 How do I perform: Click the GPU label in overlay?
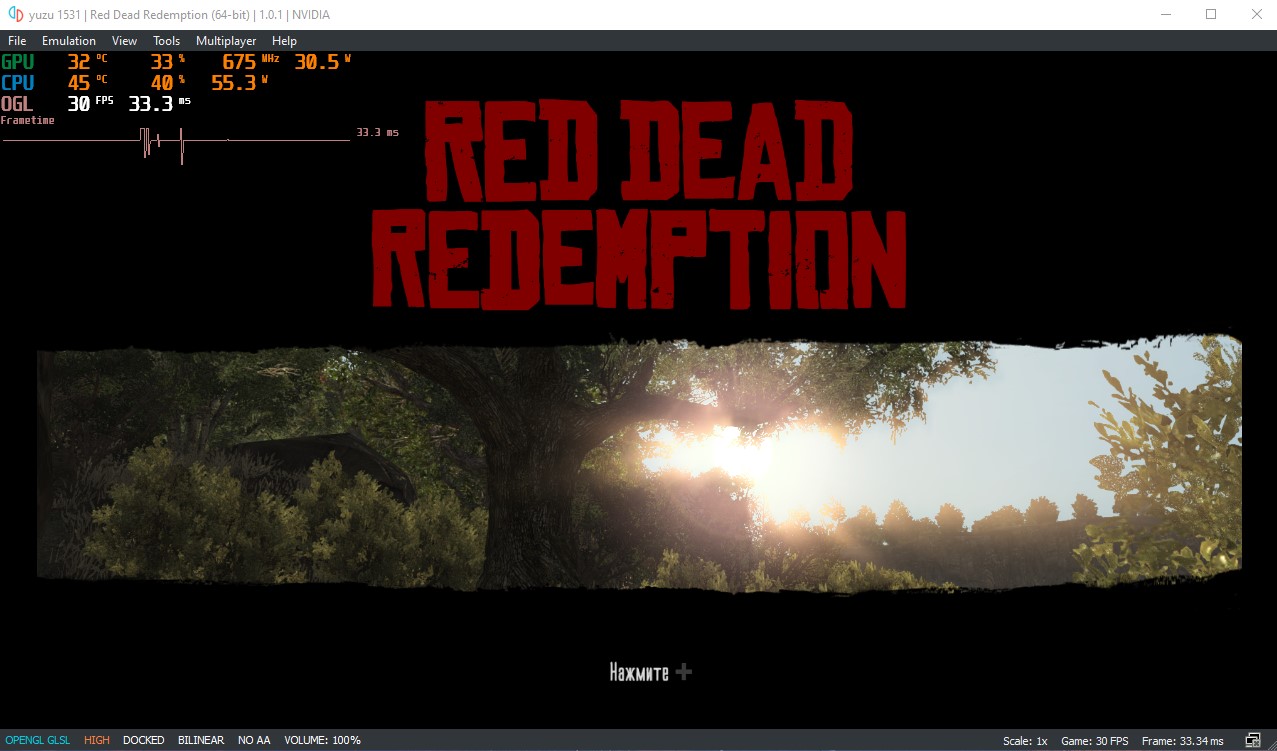tap(17, 62)
